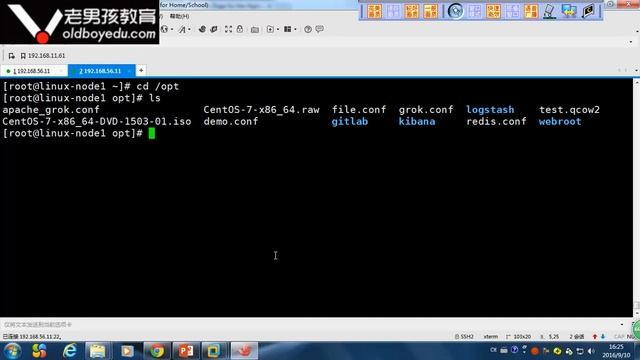Screen dimensions: 640x360
Task: Open the help question mark icon
Action: click(x=308, y=29)
